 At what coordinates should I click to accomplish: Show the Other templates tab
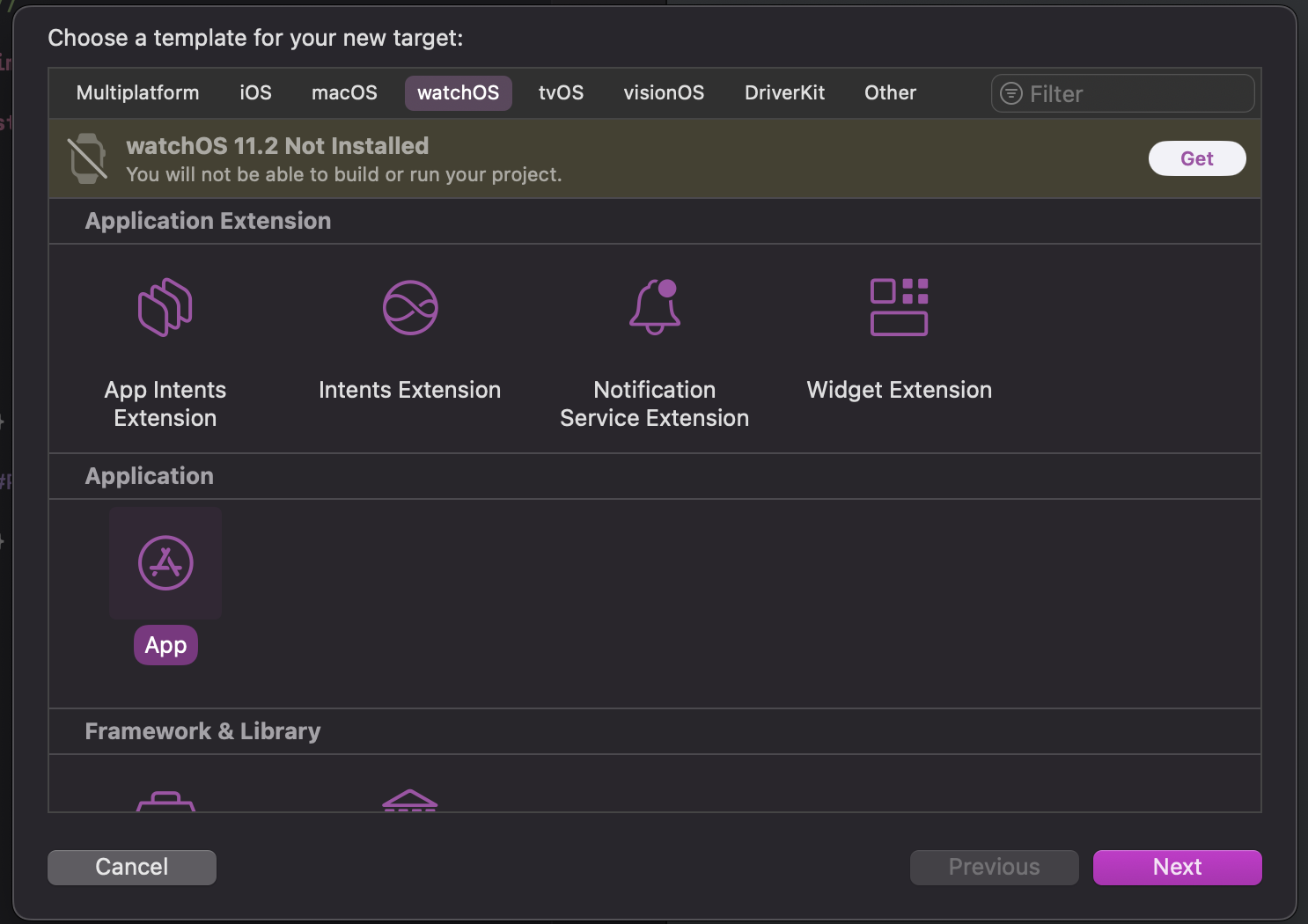[x=891, y=92]
